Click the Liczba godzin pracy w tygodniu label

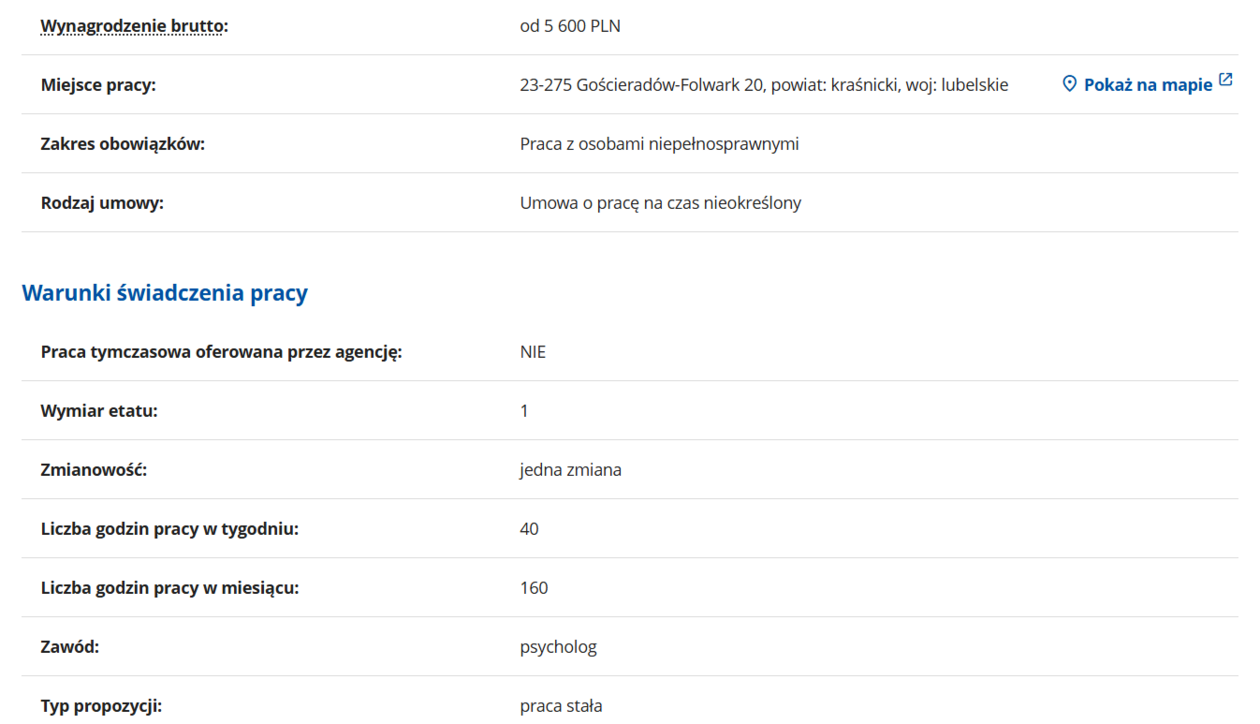tap(169, 529)
